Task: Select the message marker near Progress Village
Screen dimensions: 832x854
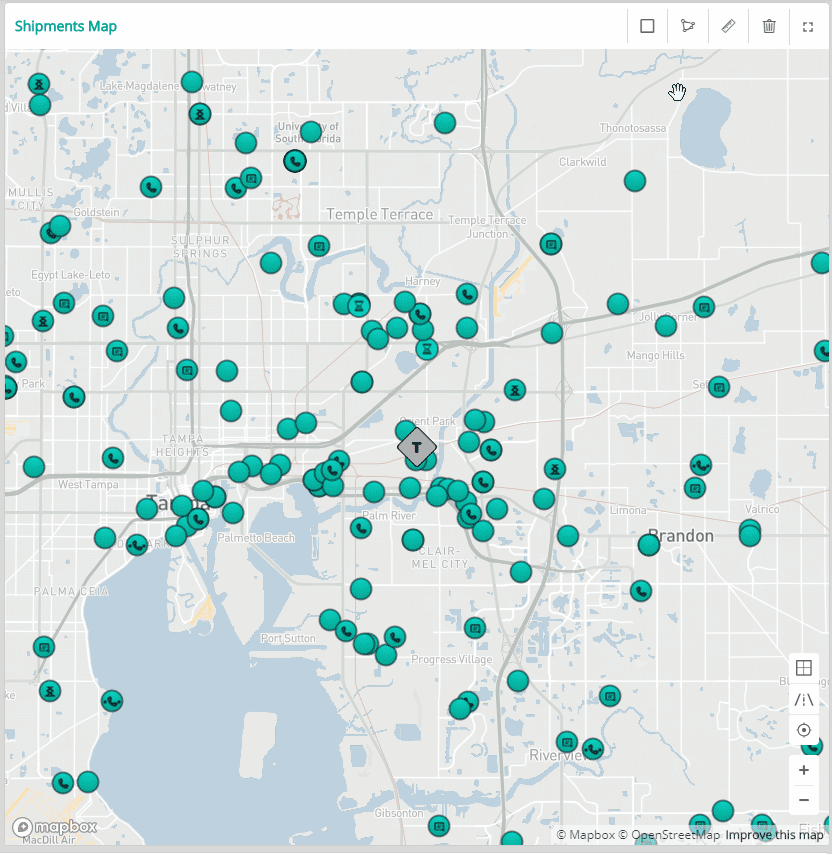Action: [475, 628]
